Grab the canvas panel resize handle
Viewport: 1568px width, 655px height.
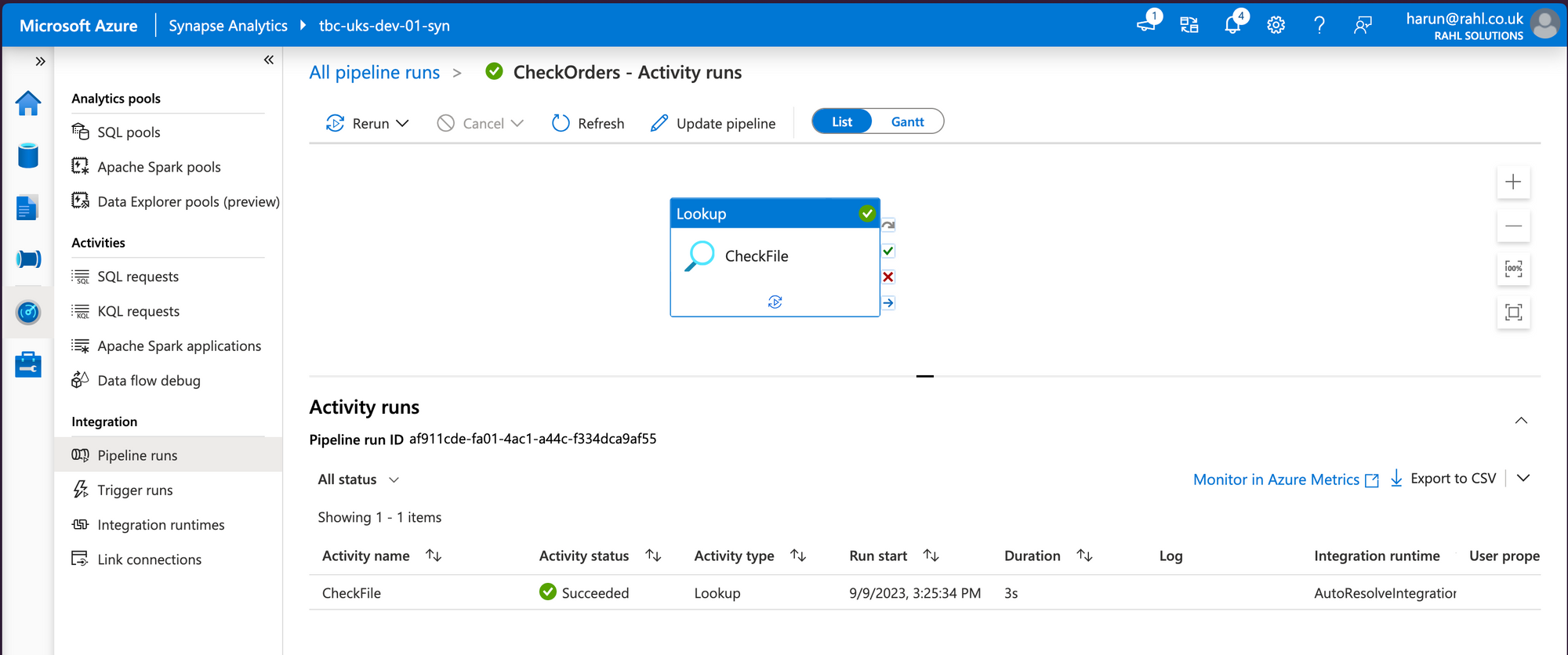tap(925, 376)
